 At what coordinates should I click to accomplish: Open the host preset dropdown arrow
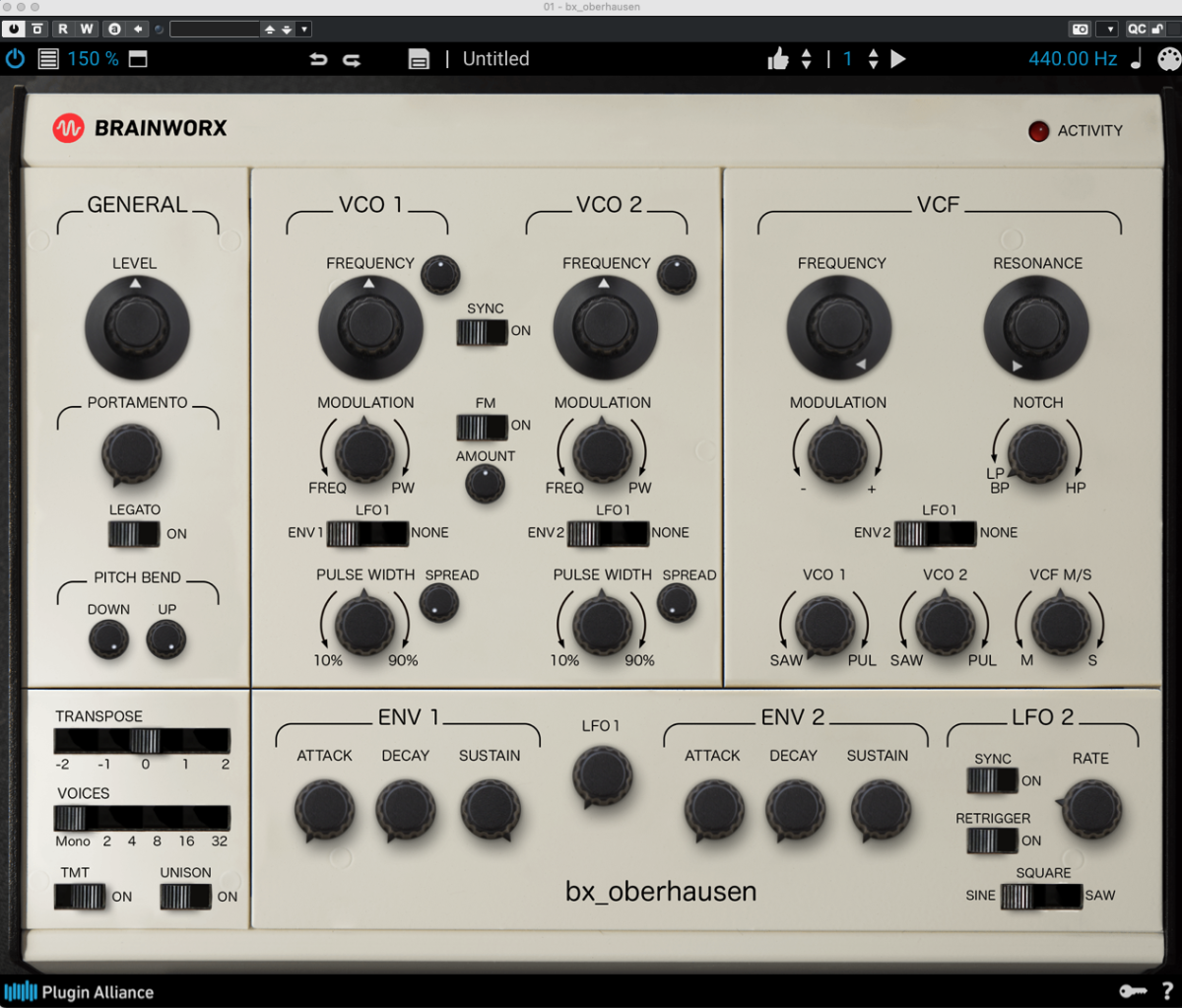(x=304, y=30)
